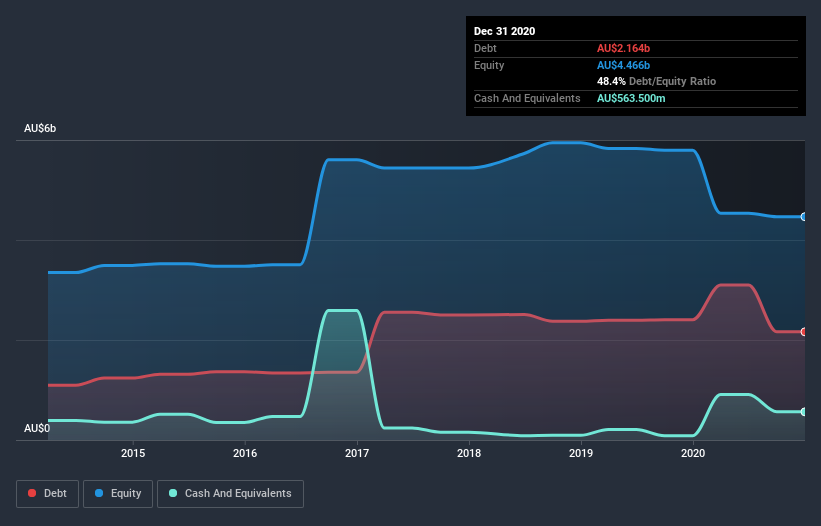Click the AU$4.466b equity value

coord(623,65)
